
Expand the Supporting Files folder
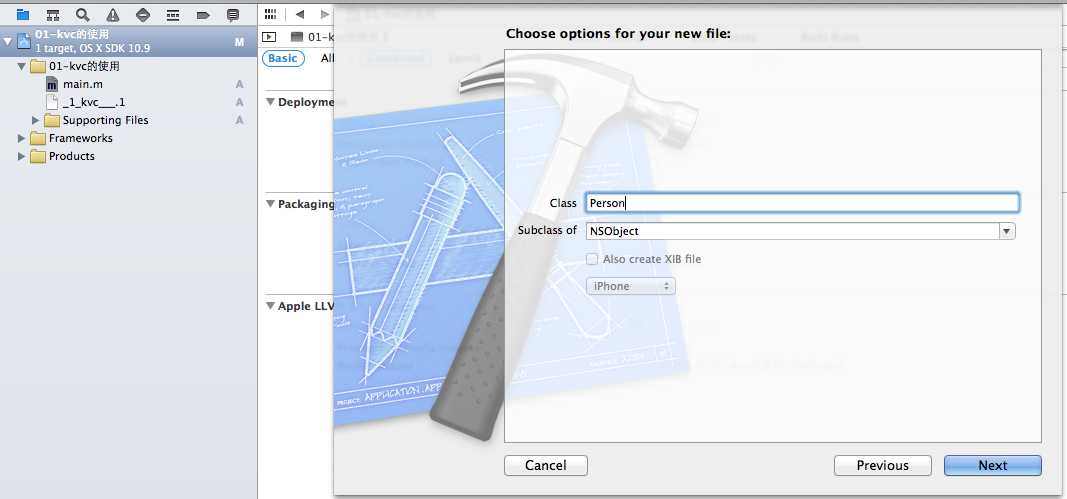[x=36, y=120]
